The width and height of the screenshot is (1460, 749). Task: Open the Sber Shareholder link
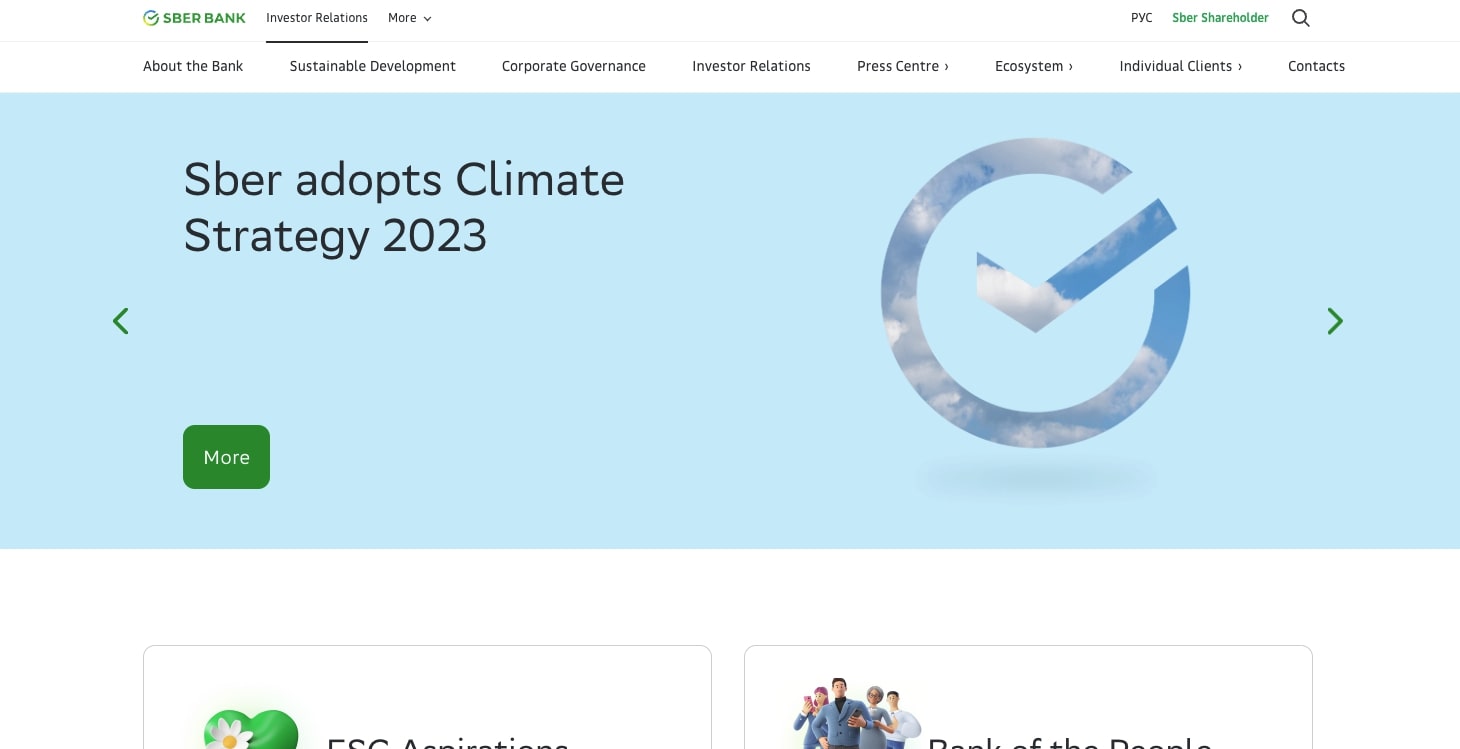pyautogui.click(x=1220, y=18)
